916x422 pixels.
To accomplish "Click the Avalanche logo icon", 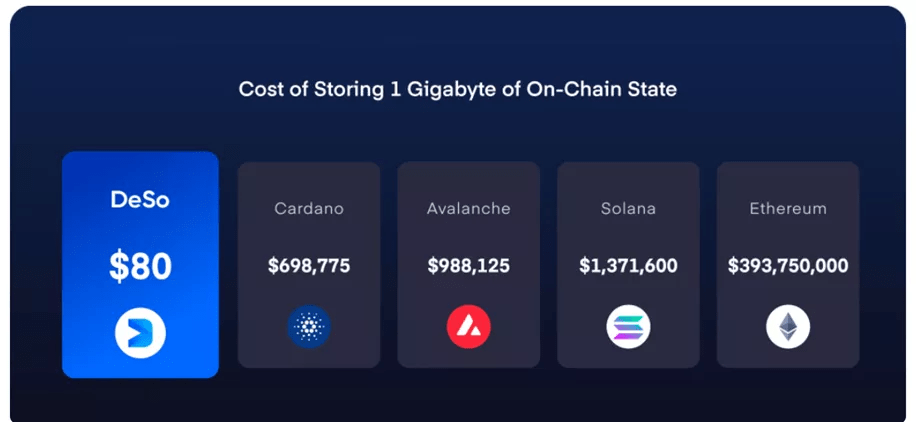I will tap(468, 327).
